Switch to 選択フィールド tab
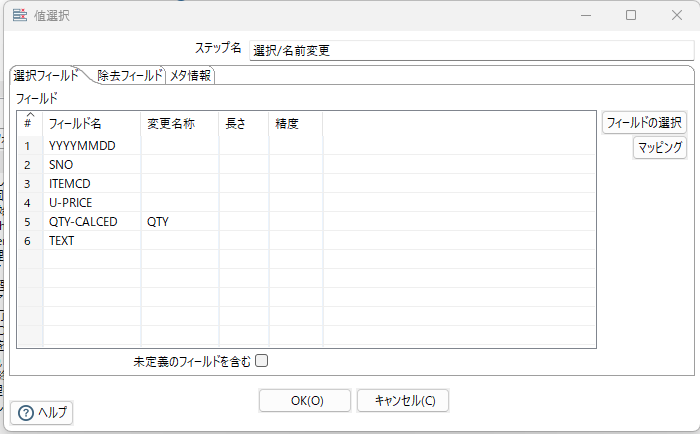This screenshot has height=434, width=700. [46, 75]
